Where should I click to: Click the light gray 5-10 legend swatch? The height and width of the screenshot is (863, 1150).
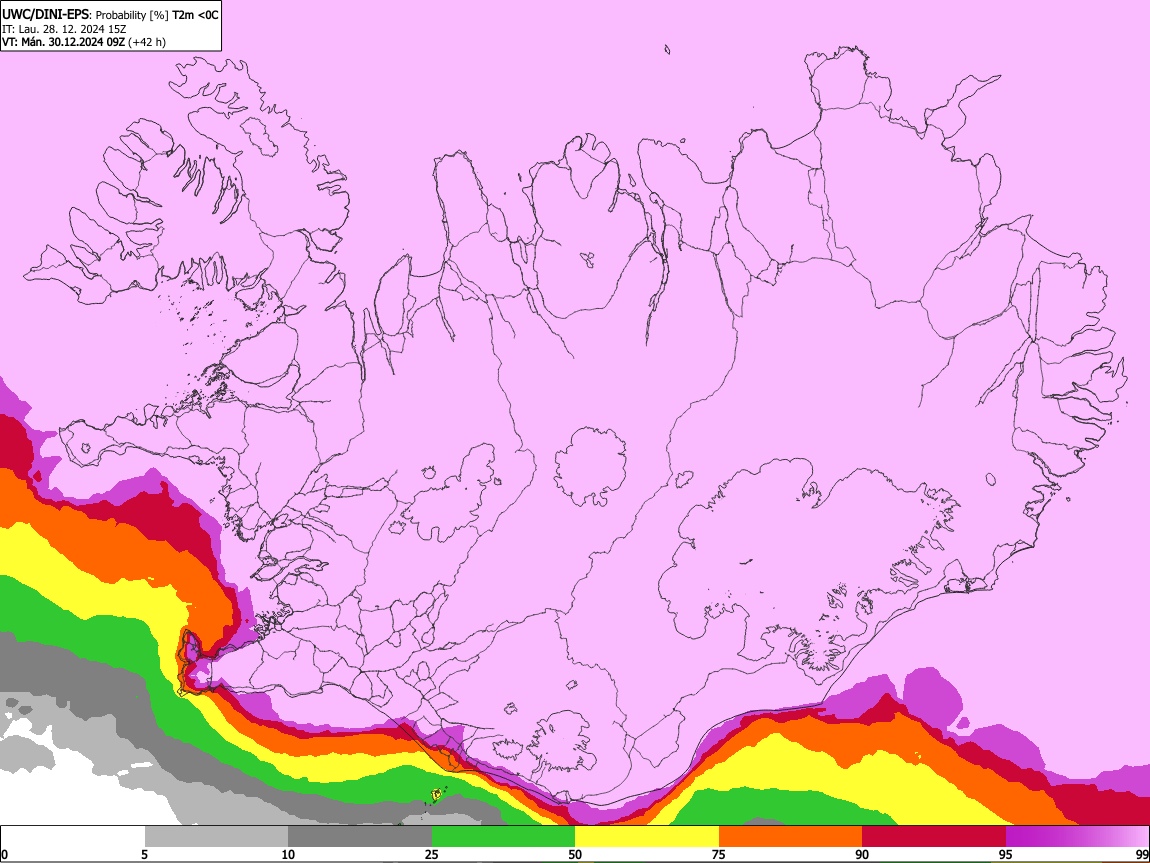[216, 837]
